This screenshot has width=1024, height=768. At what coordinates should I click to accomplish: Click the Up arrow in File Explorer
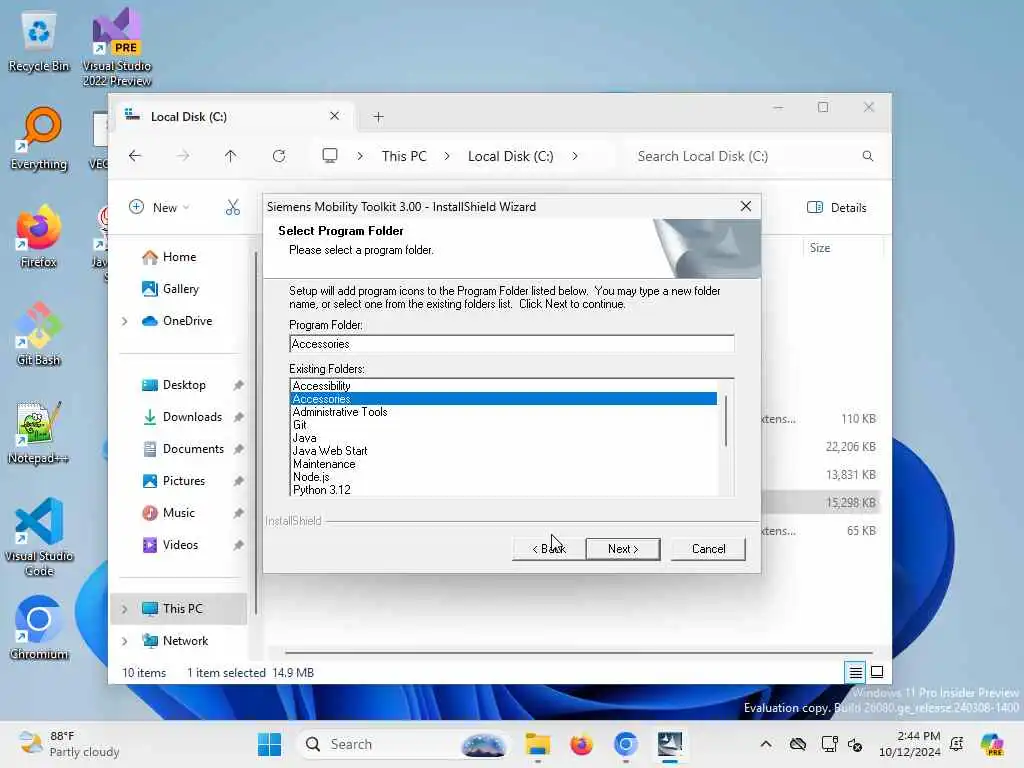[x=231, y=156]
